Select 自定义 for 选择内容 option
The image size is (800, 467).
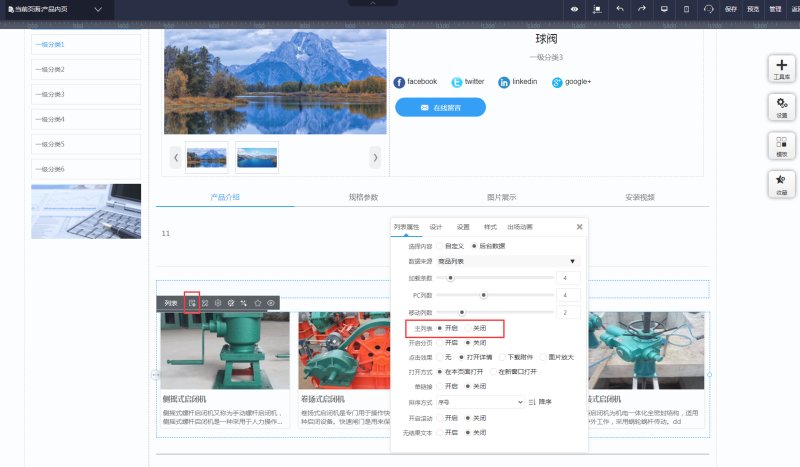click(440, 245)
